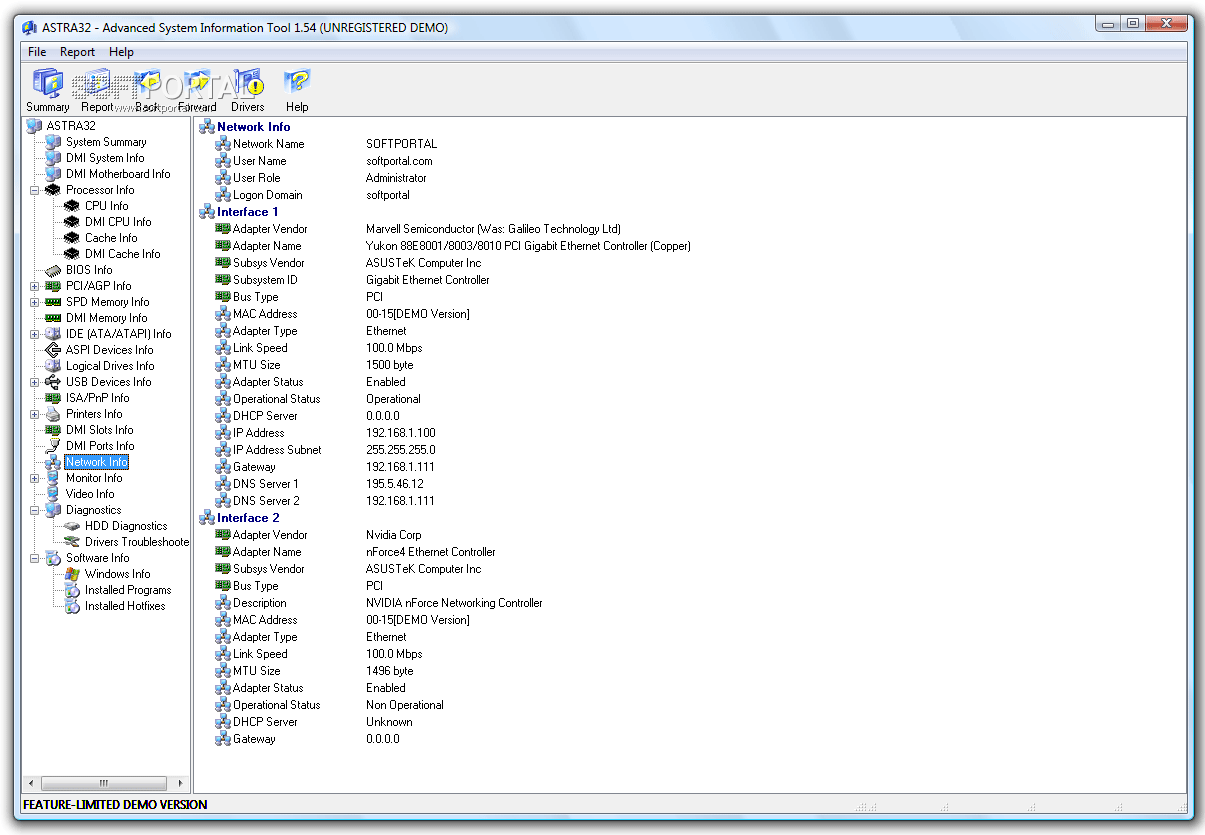
Task: Click the Report toolbar icon
Action: click(97, 90)
